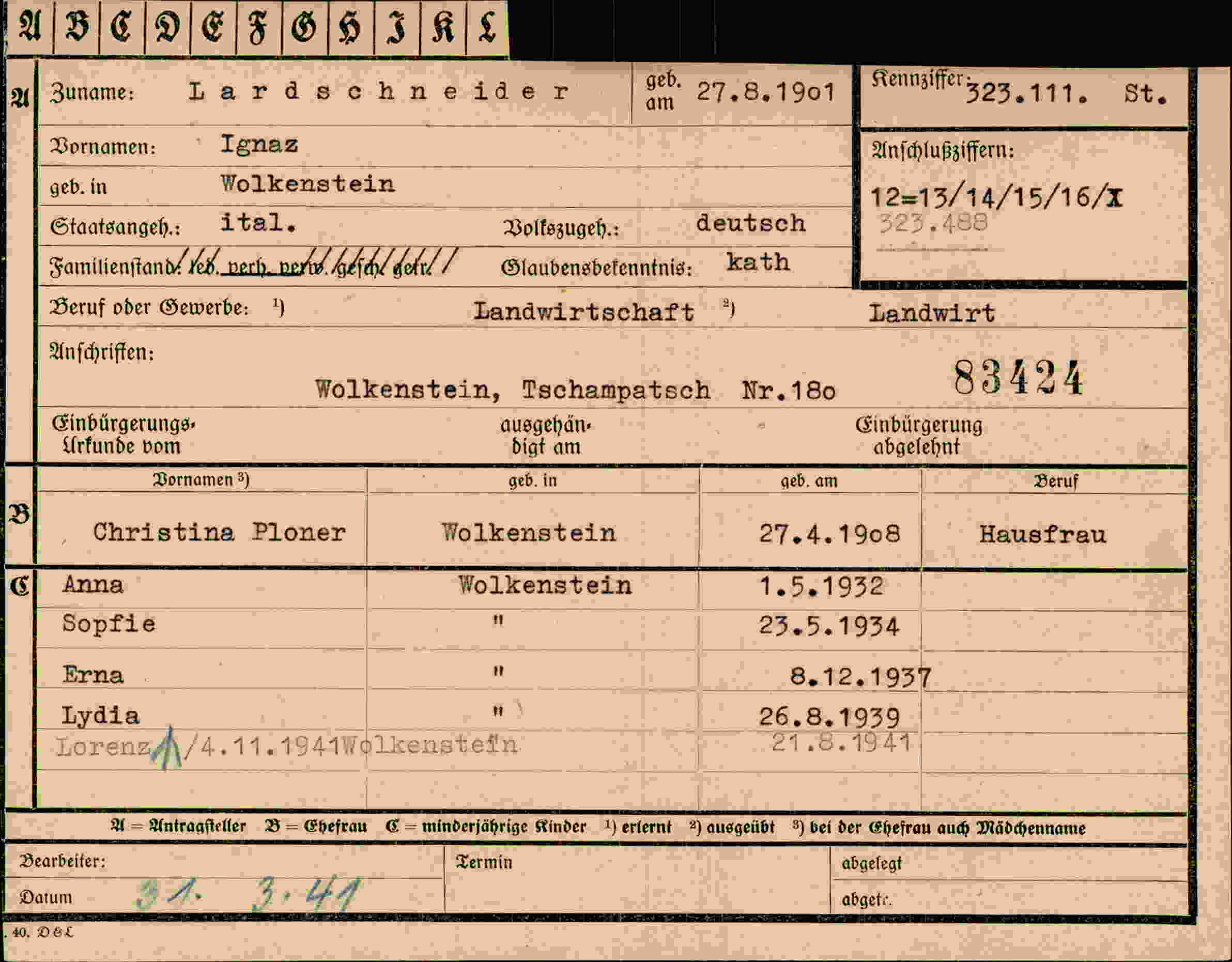Click the wife's birthplace Wolkenstein
Screen dimensions: 1232x962
[x=529, y=533]
